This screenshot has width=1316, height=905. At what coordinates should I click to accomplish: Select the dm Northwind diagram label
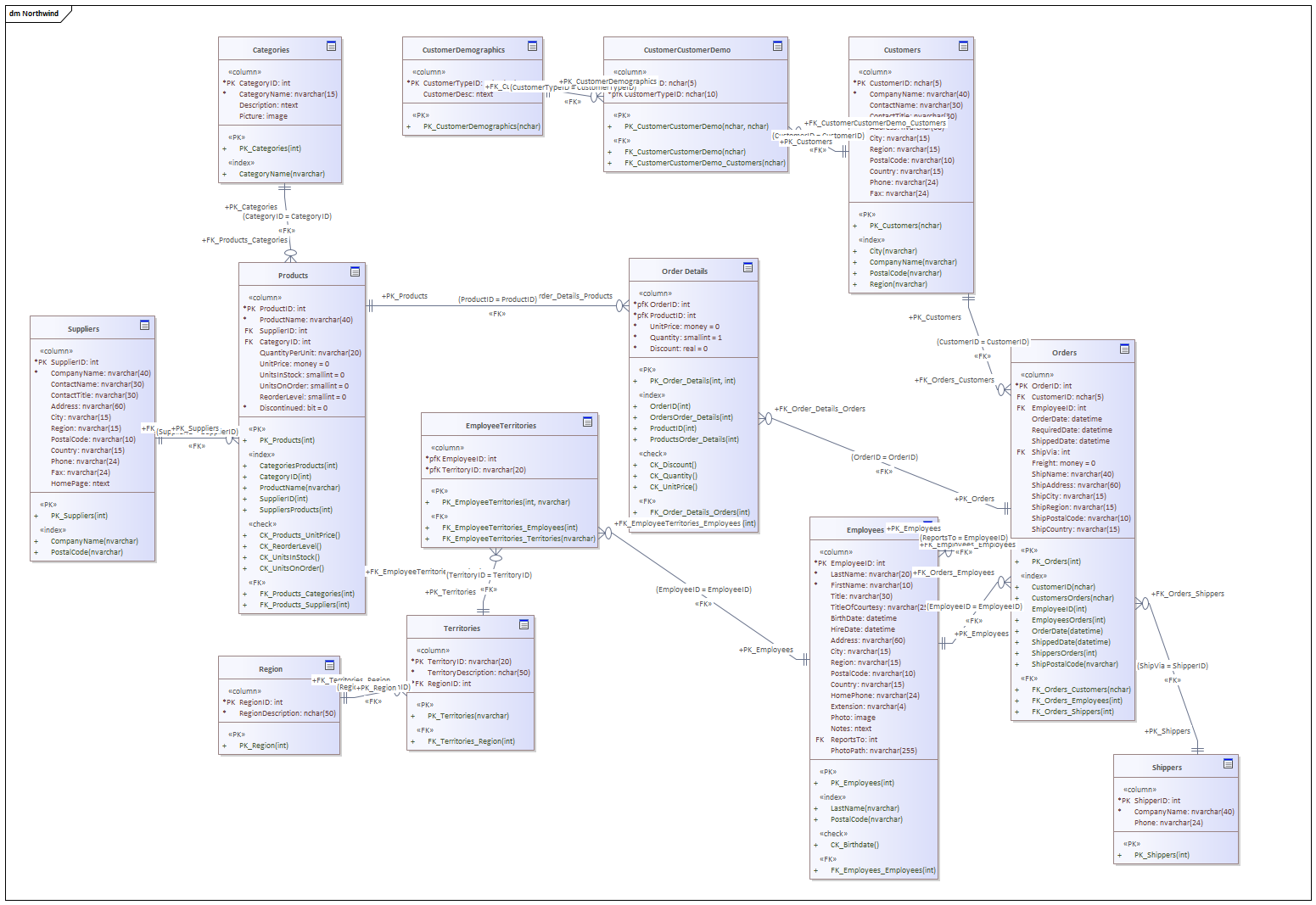coord(34,14)
